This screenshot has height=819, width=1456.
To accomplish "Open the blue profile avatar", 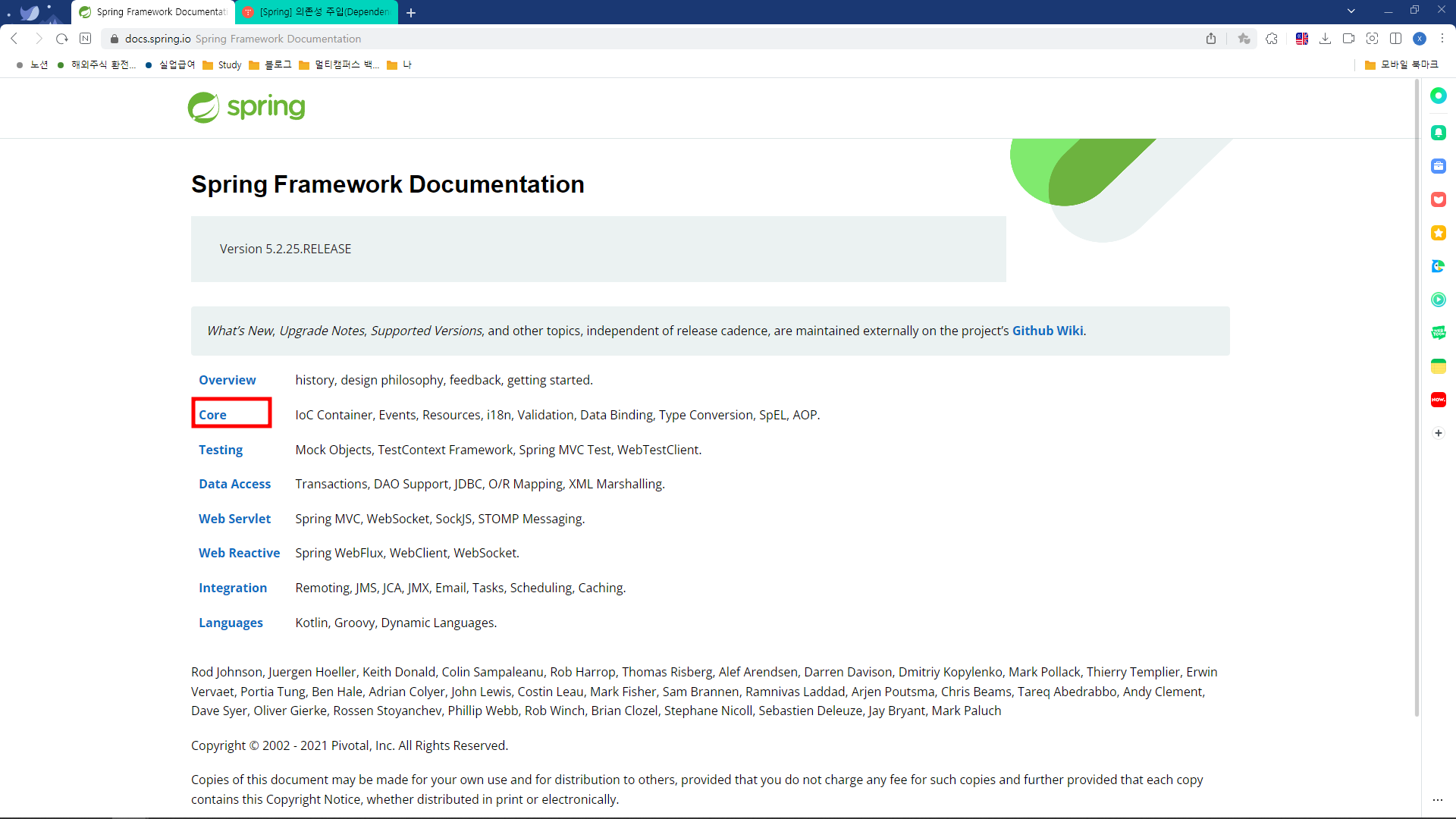I will click(x=1420, y=39).
